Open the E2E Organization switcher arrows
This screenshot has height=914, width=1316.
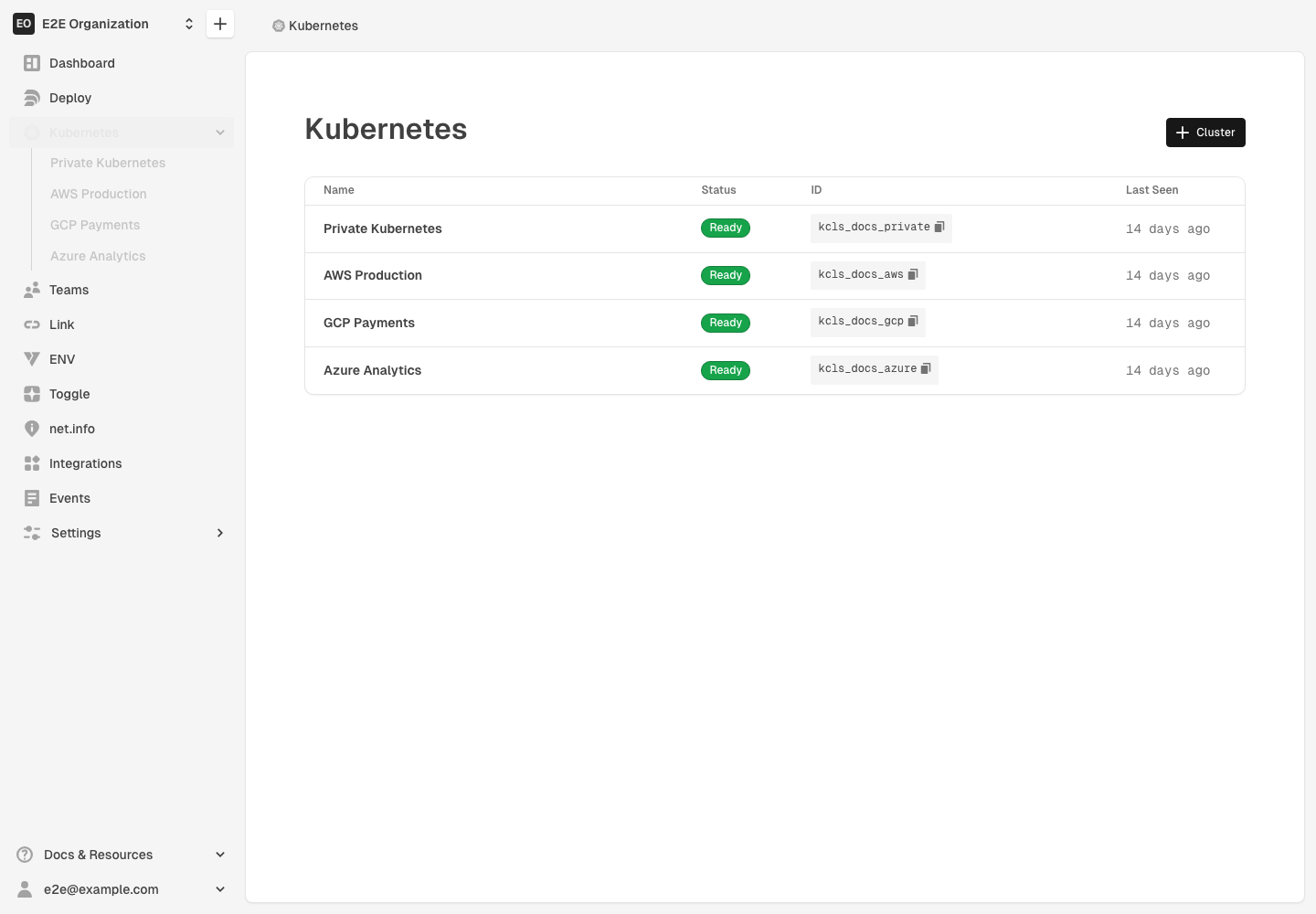point(189,24)
